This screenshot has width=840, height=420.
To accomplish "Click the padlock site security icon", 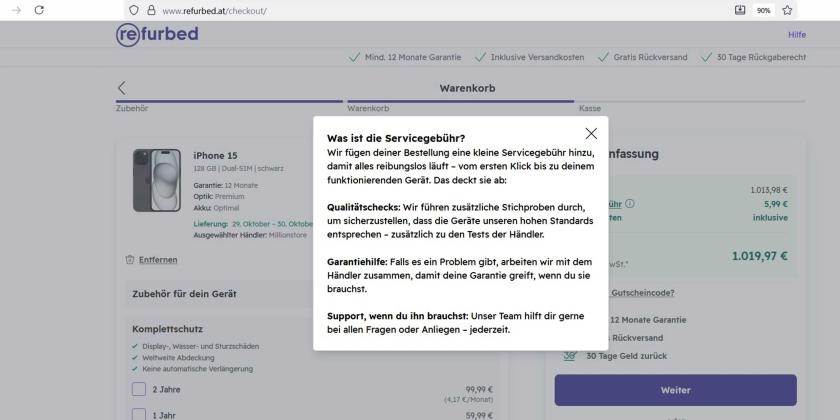I will 151,10.
